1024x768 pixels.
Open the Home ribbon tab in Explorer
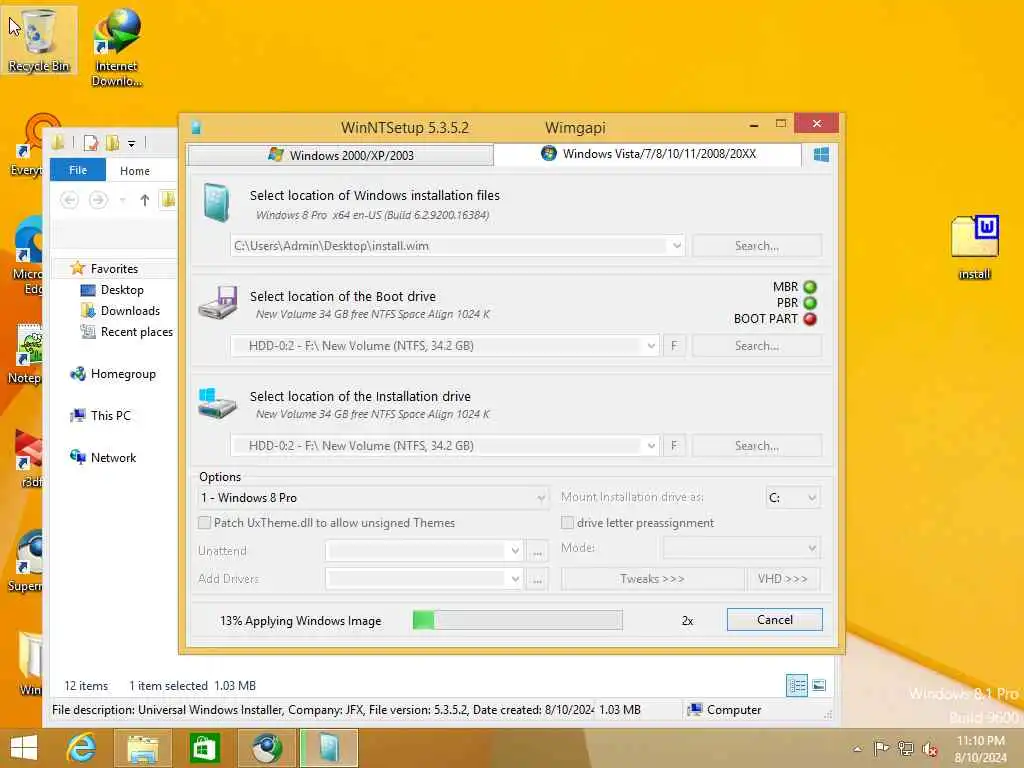tap(135, 170)
